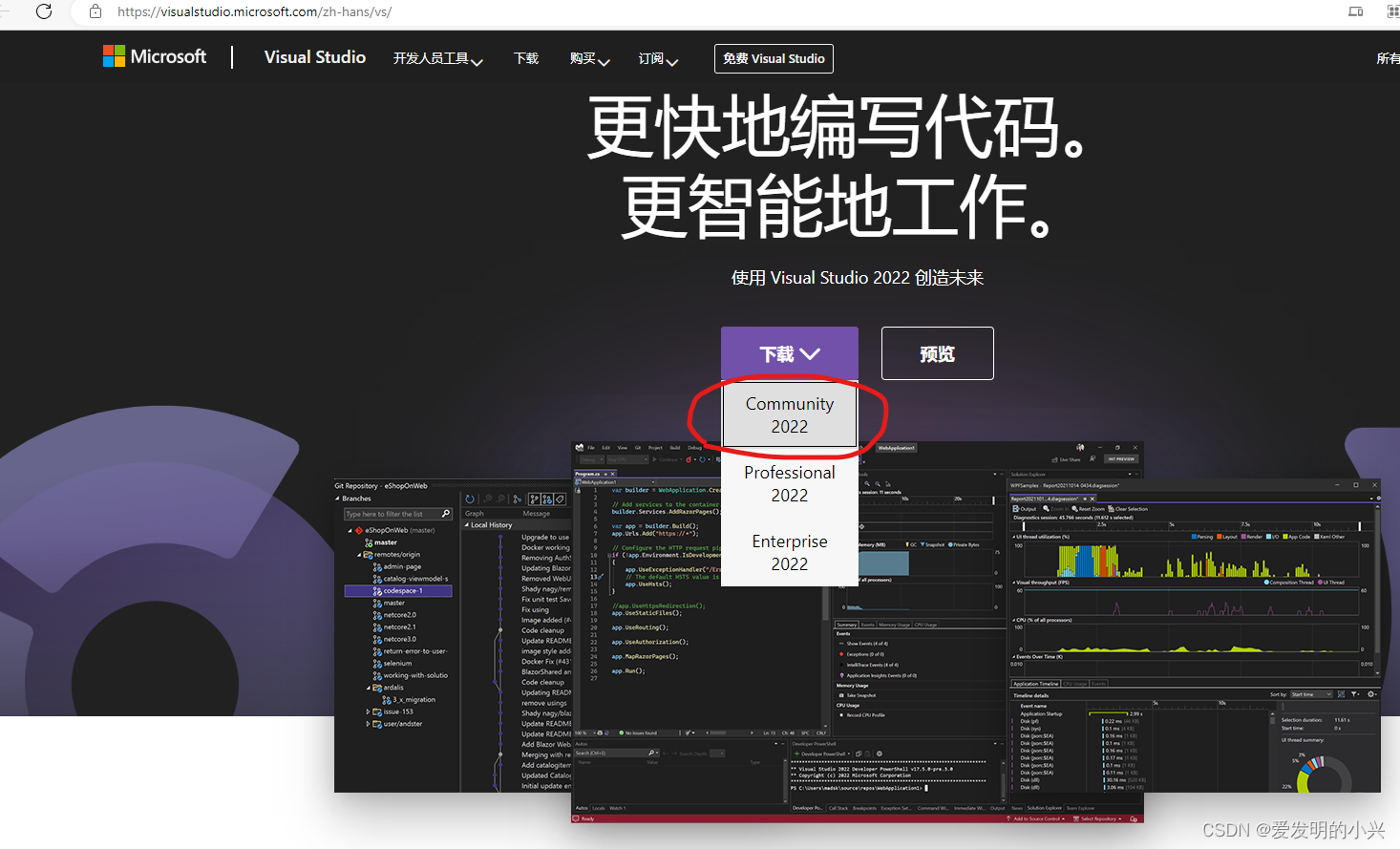
Task: Click the Output button in the diagsession toolbar
Action: click(1025, 509)
